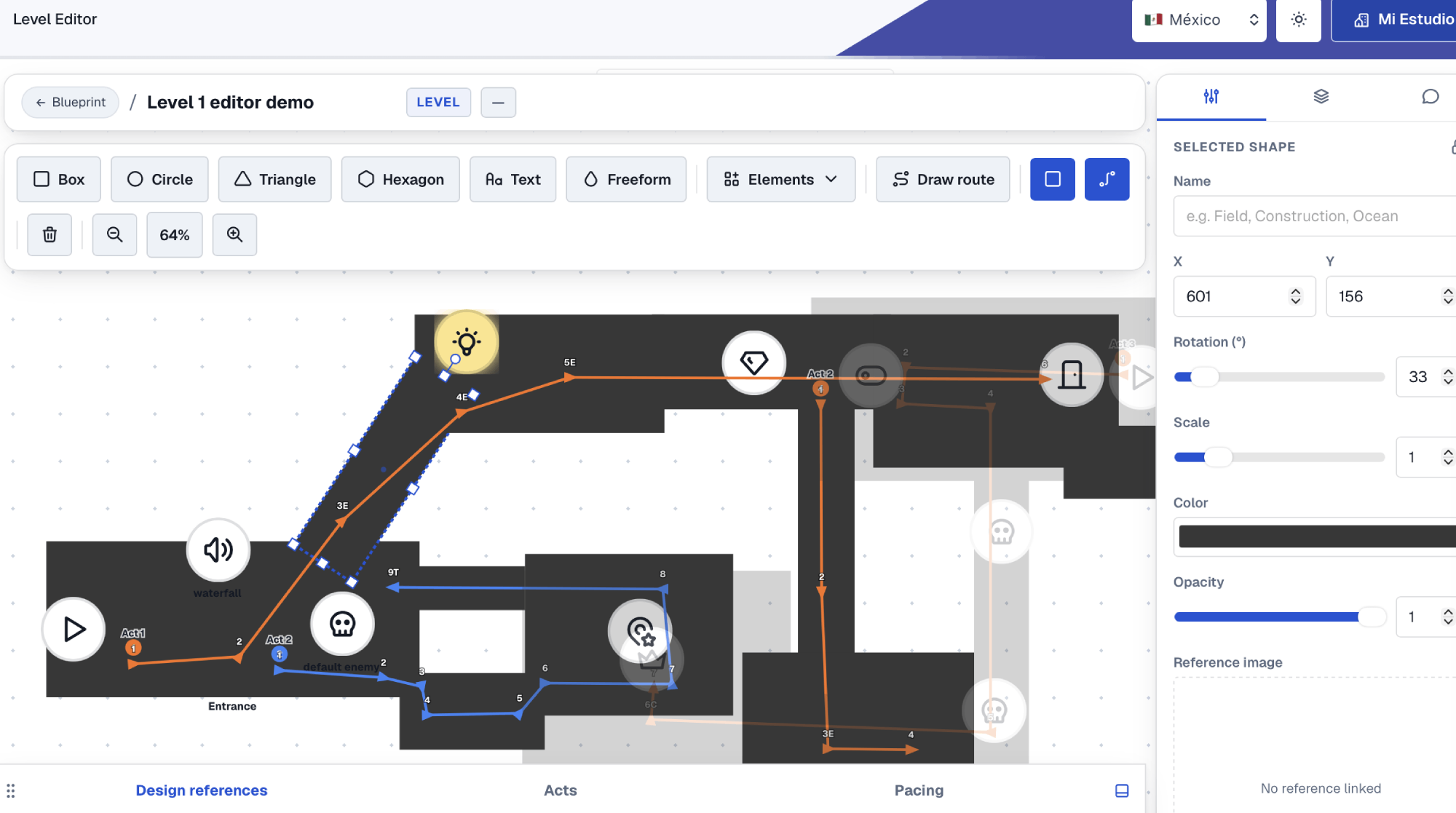Activate the Text tool
Viewport: 1456px width, 813px height.
(513, 179)
